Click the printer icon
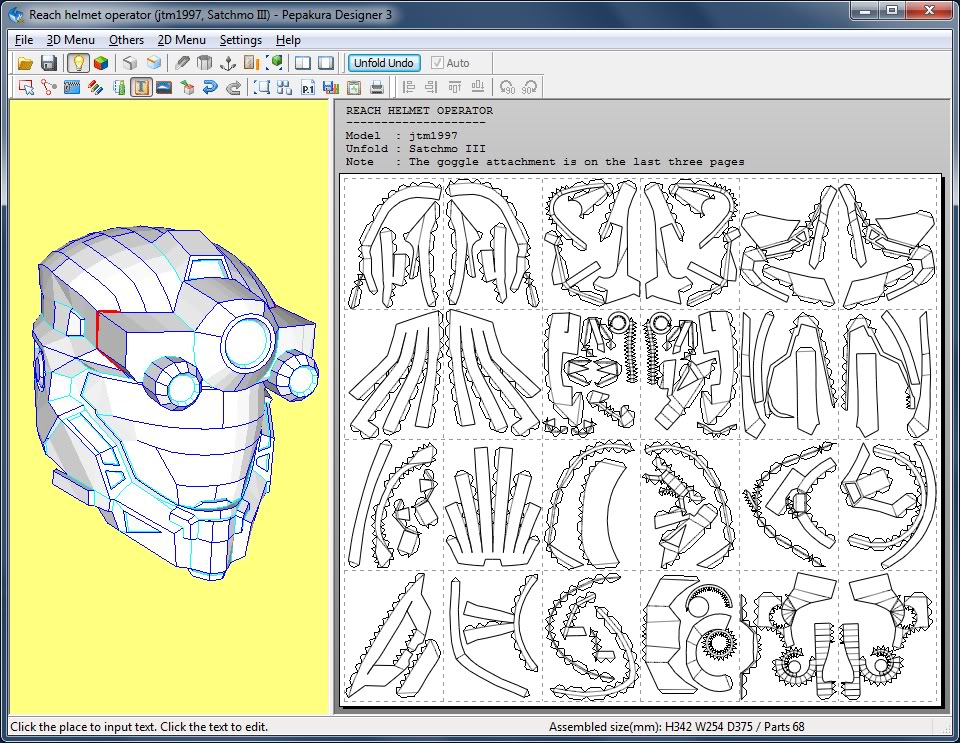 (377, 88)
